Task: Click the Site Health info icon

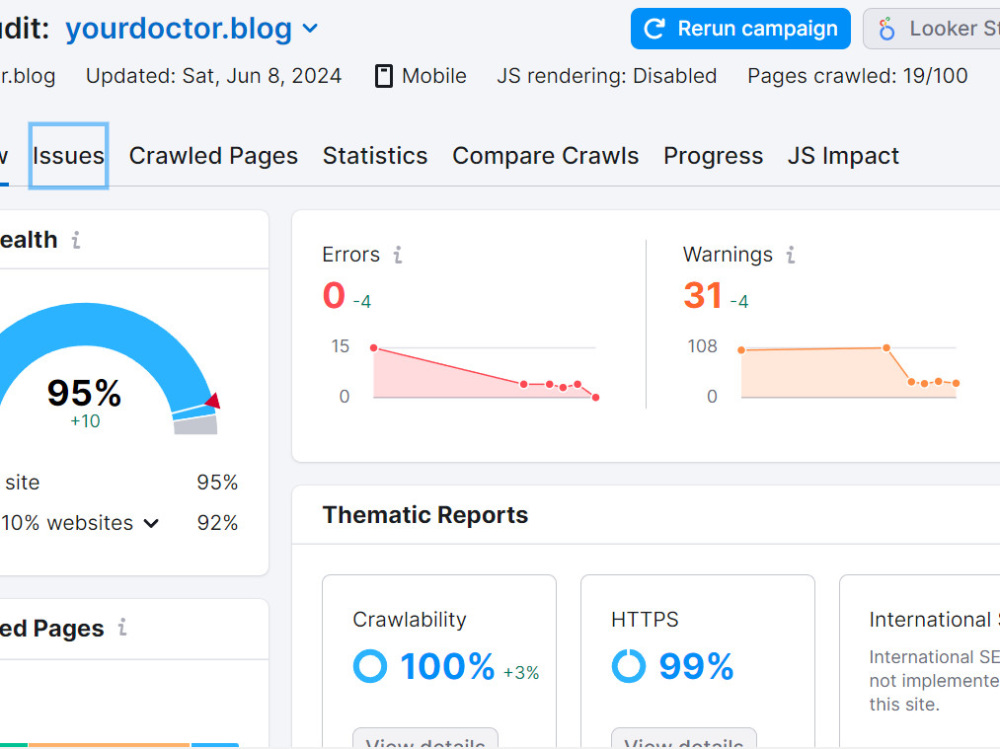Action: pyautogui.click(x=76, y=240)
